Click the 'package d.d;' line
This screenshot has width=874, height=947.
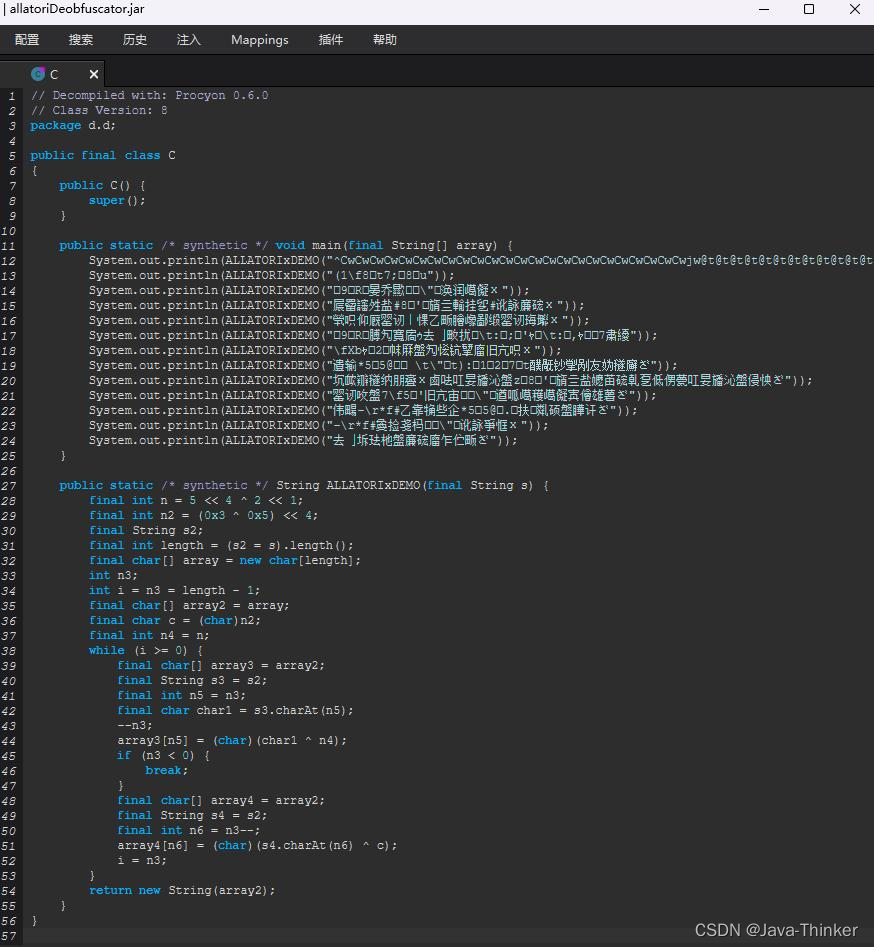click(x=72, y=126)
